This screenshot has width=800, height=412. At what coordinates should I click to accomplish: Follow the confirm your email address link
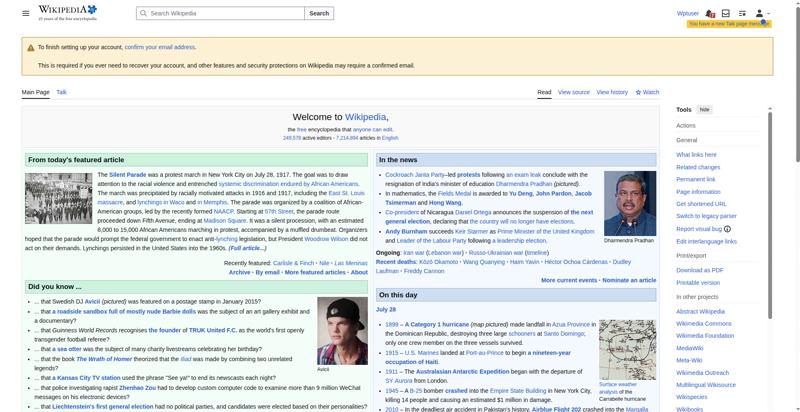tap(160, 47)
